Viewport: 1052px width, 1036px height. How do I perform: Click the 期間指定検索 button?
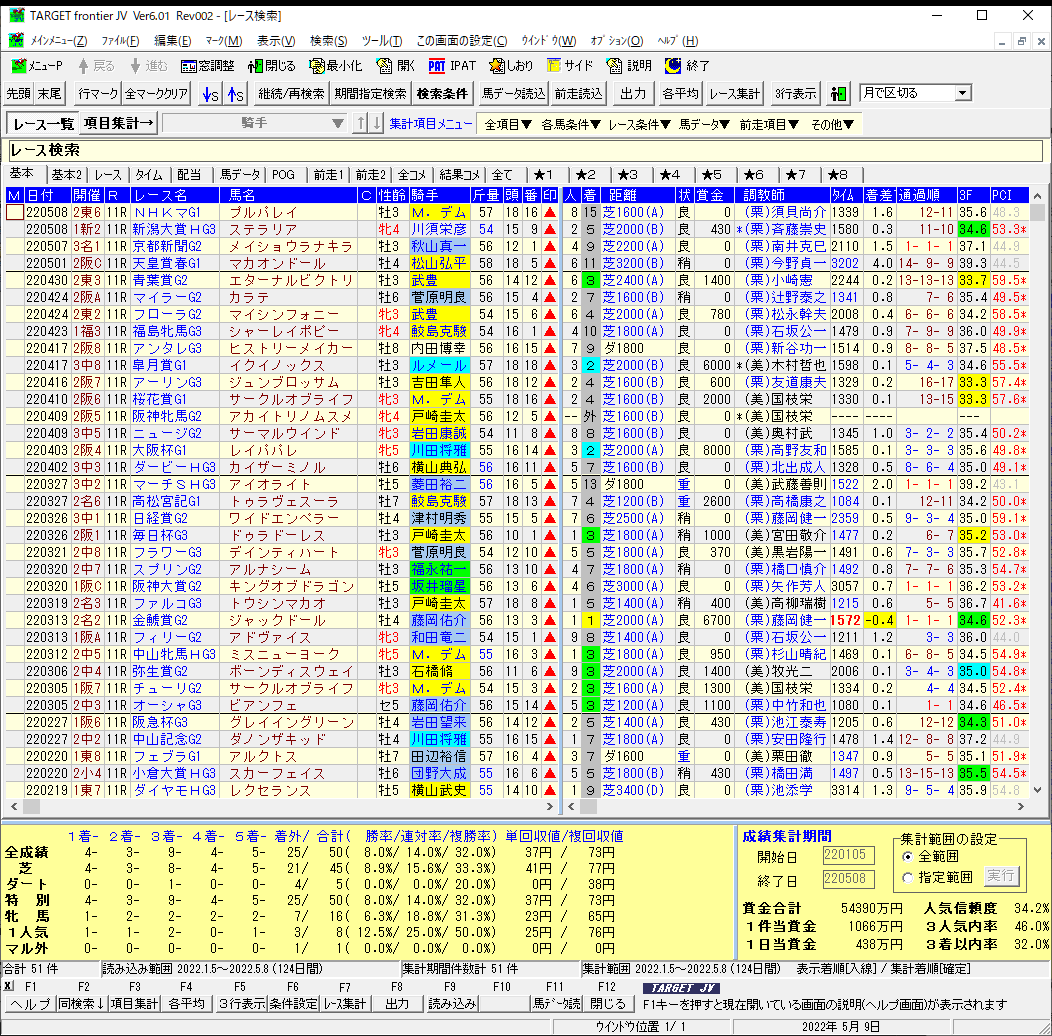[370, 94]
